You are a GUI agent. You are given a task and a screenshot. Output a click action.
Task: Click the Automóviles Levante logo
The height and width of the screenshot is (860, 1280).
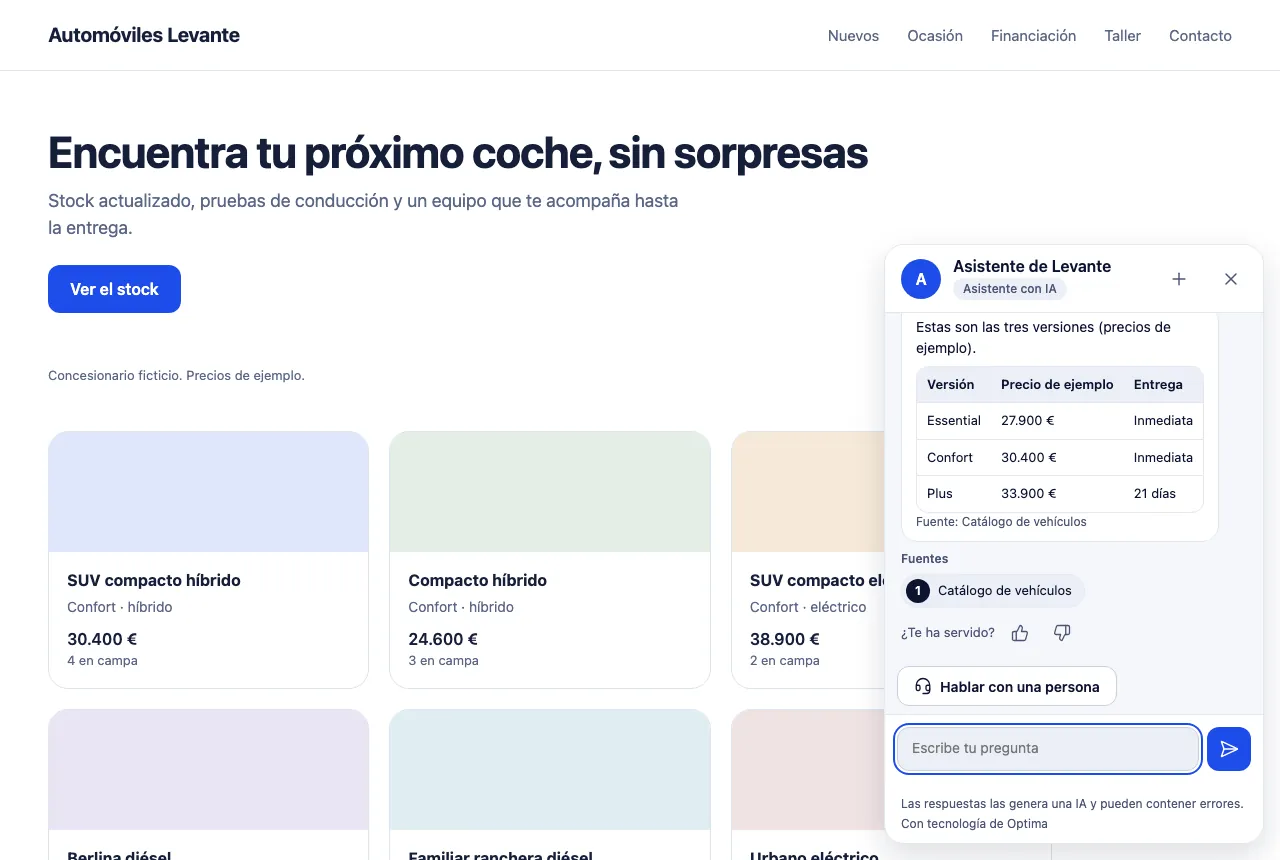[144, 35]
